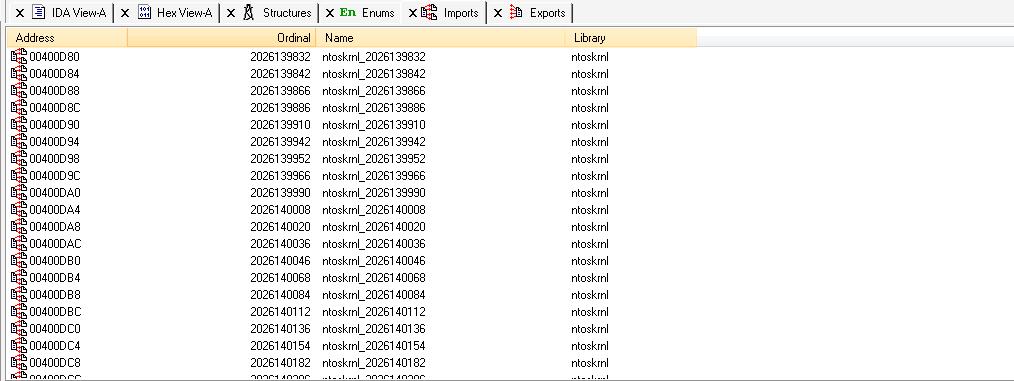Click import icon for address 00400D9C
Screen dimensions: 1014x381
click(19, 176)
